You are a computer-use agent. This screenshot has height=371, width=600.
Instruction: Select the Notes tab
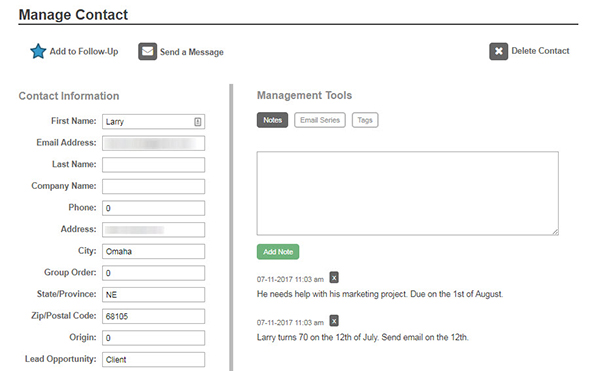(x=272, y=120)
